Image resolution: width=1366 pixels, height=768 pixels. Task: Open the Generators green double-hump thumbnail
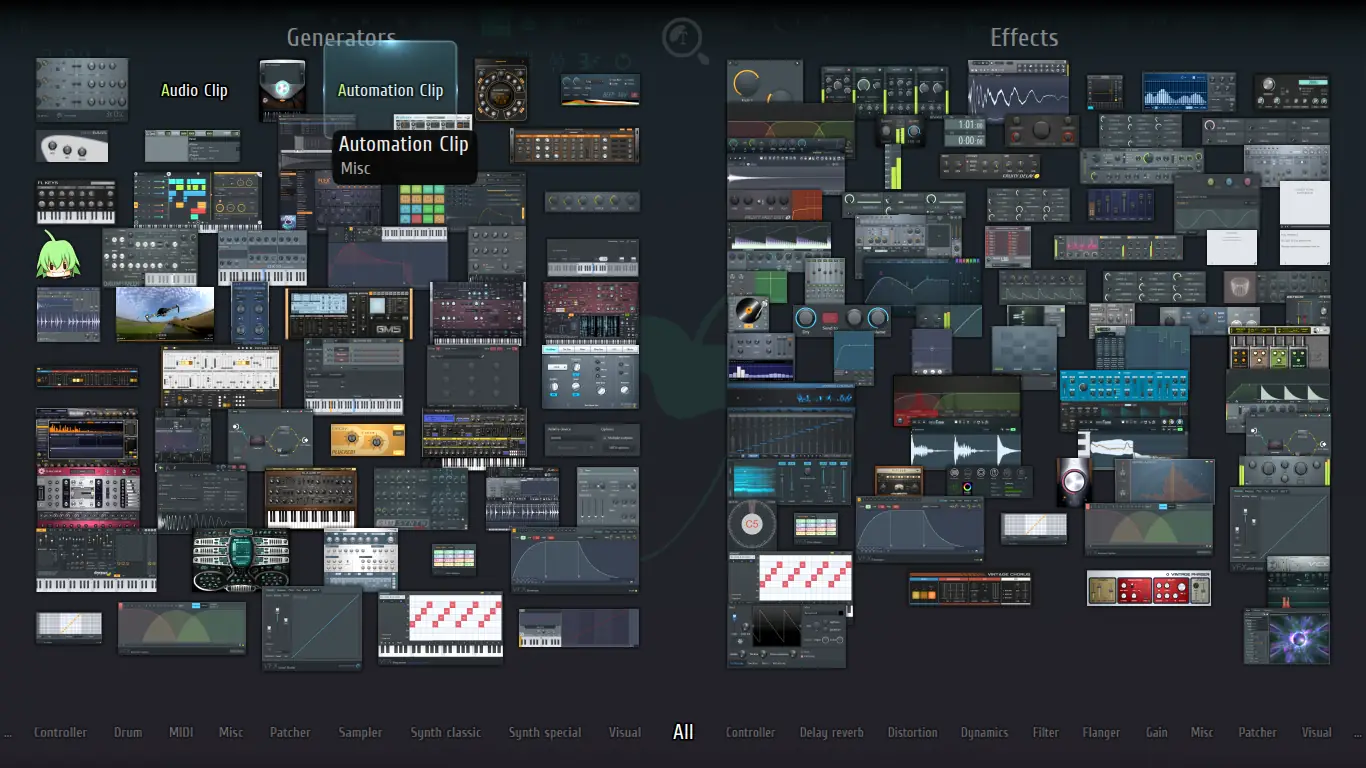[x=182, y=628]
